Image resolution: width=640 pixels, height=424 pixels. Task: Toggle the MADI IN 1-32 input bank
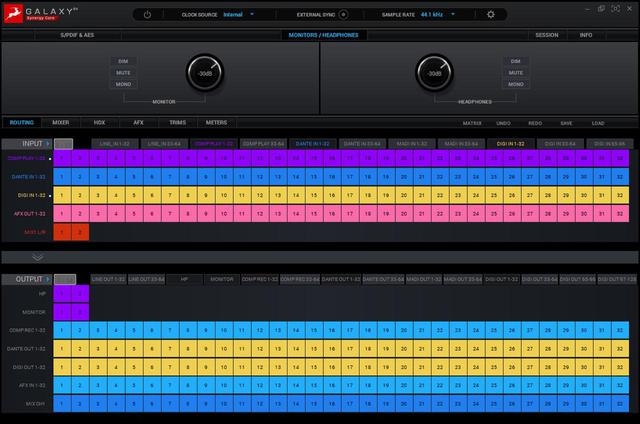coord(411,144)
